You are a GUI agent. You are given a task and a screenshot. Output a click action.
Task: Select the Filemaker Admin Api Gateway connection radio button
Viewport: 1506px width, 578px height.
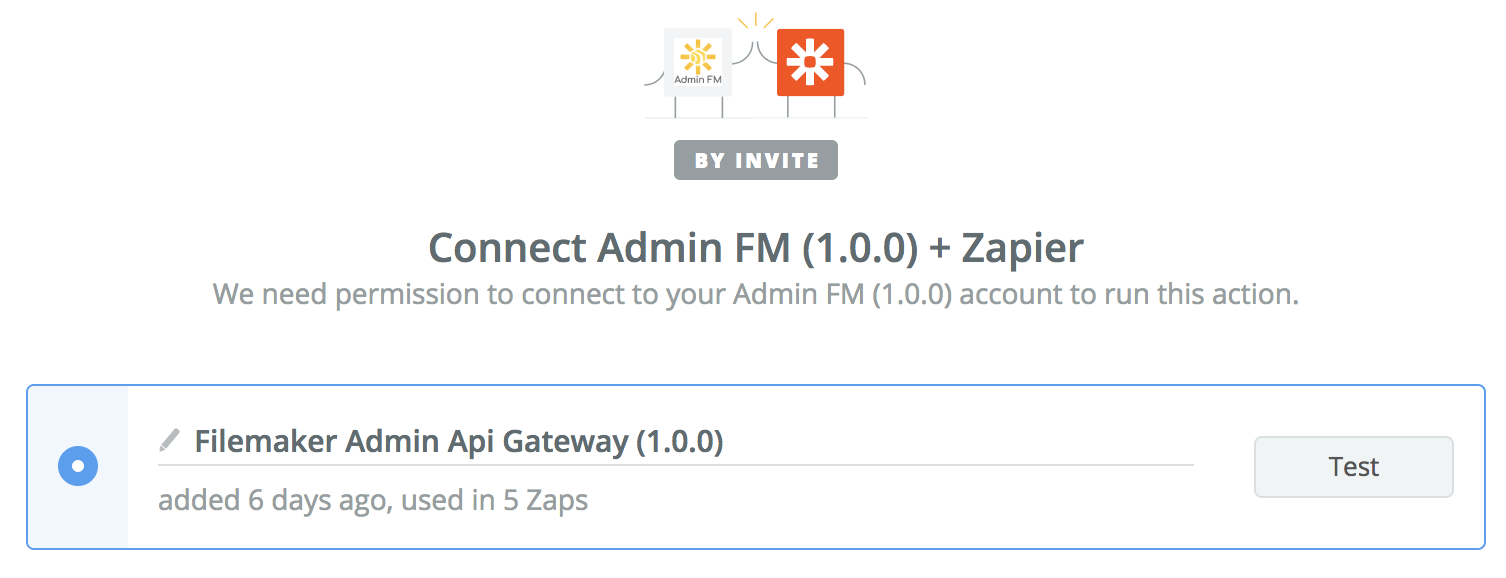[x=77, y=466]
